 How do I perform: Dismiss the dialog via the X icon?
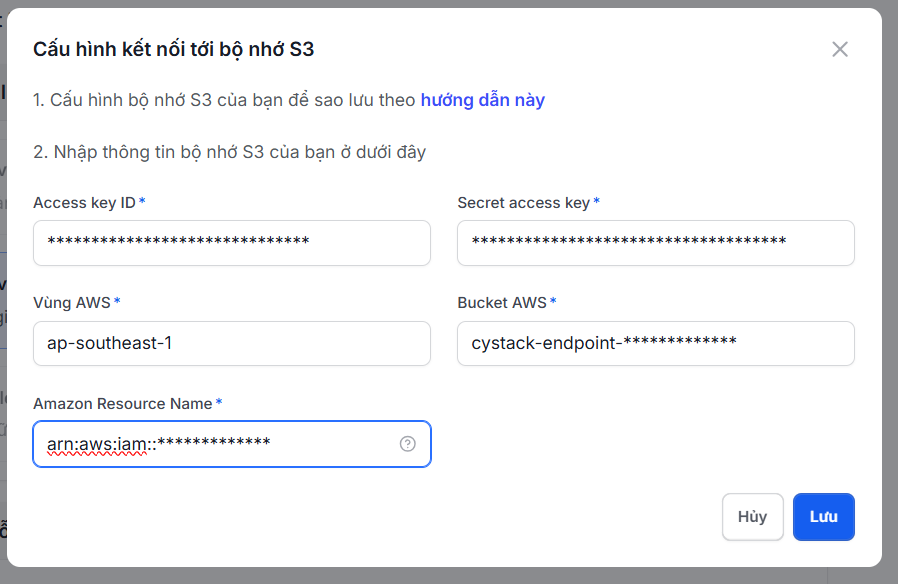click(840, 48)
